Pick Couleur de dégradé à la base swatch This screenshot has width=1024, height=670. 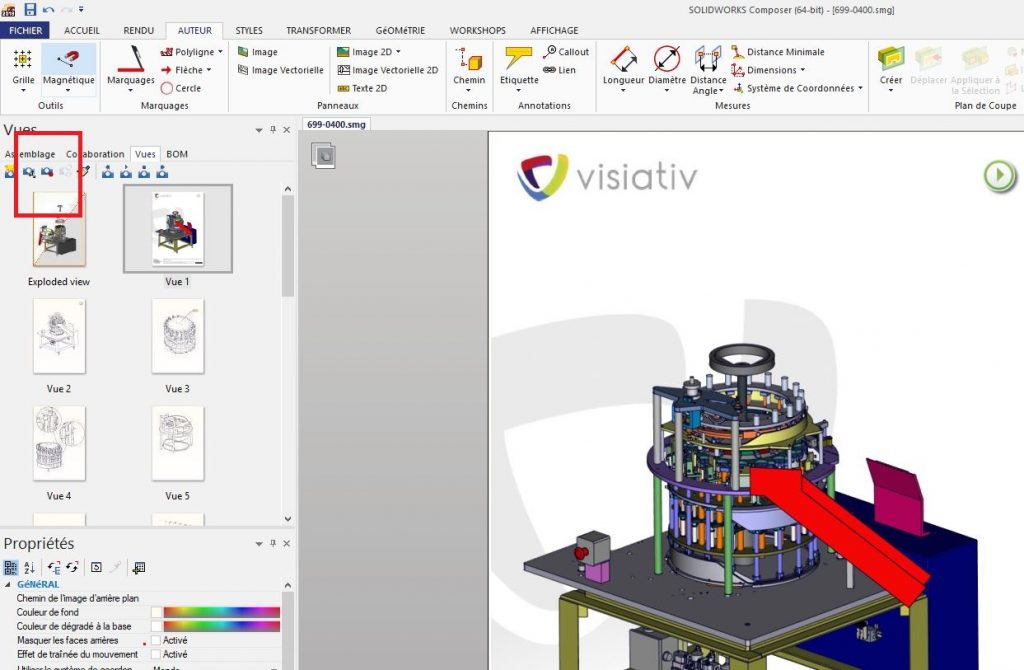tap(156, 626)
